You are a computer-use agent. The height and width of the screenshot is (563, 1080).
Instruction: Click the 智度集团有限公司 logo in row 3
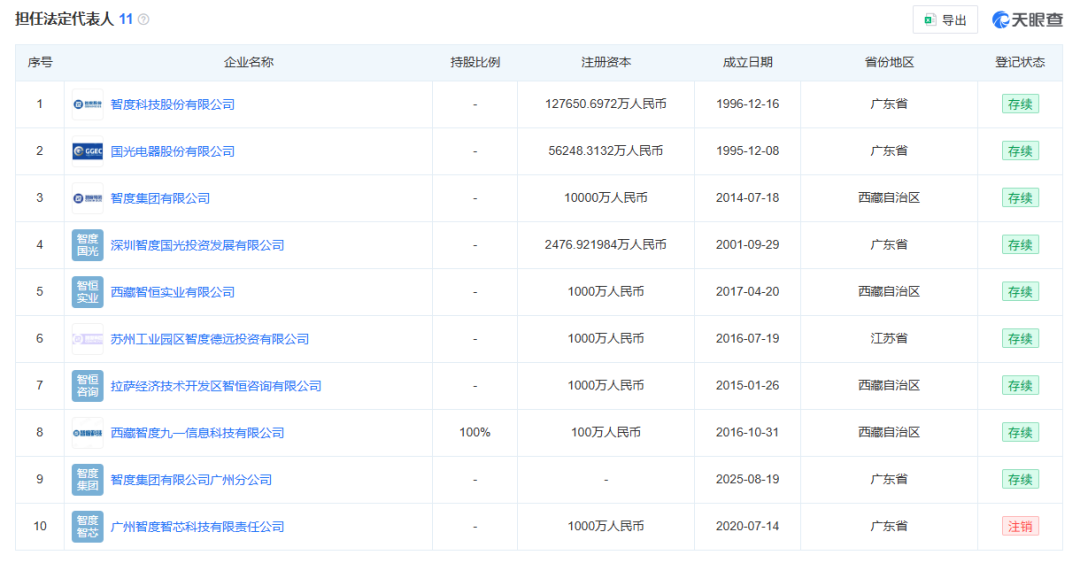coord(87,198)
